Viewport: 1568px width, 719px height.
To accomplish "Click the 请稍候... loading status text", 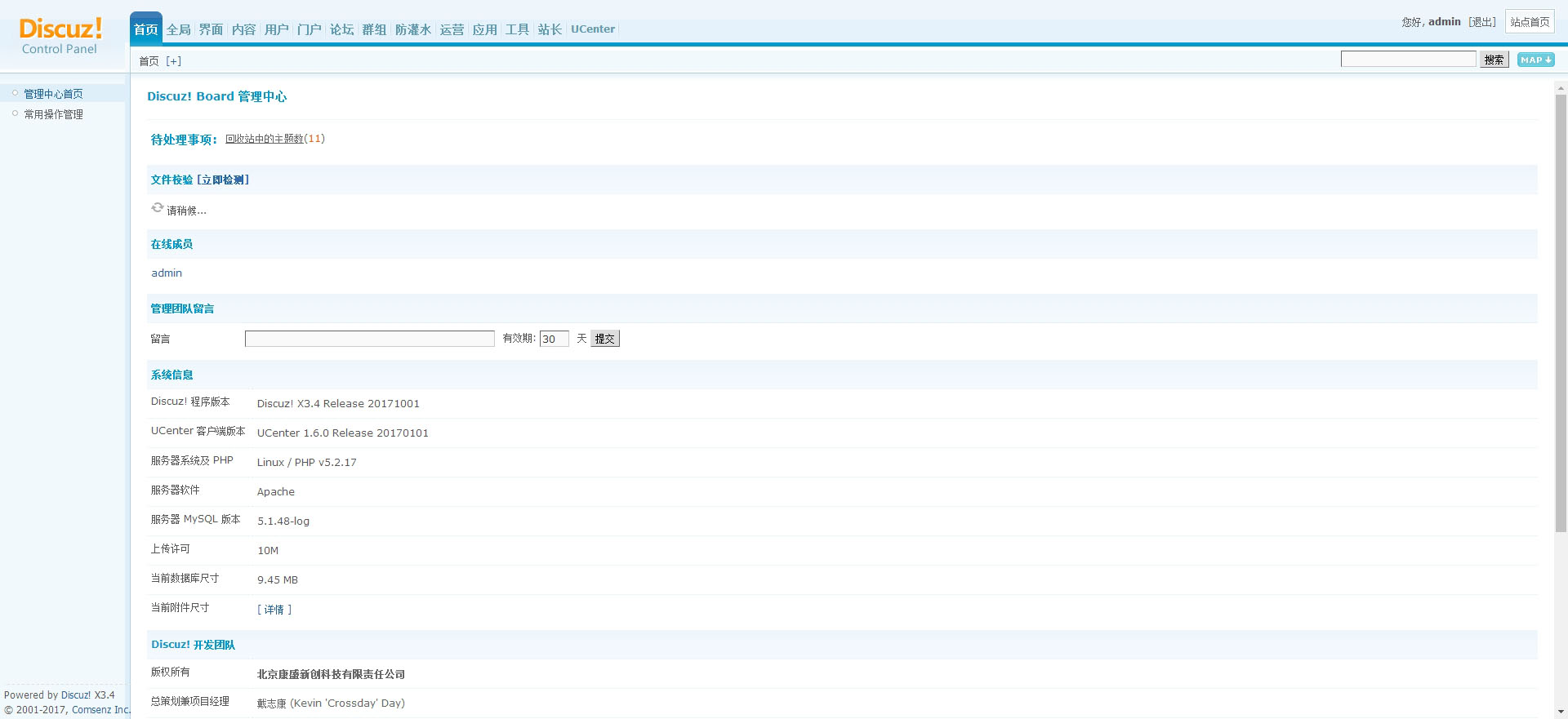I will point(186,211).
